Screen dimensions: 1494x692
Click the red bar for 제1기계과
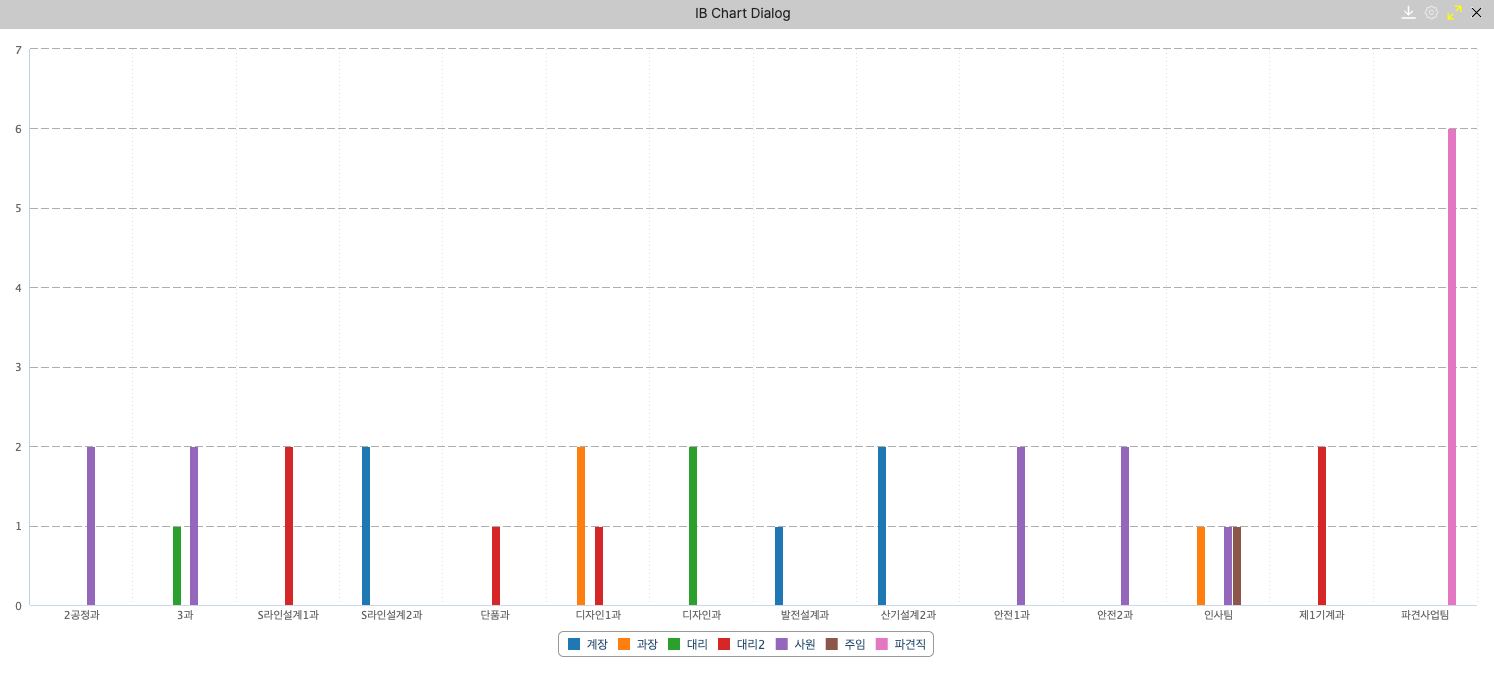coord(1322,525)
